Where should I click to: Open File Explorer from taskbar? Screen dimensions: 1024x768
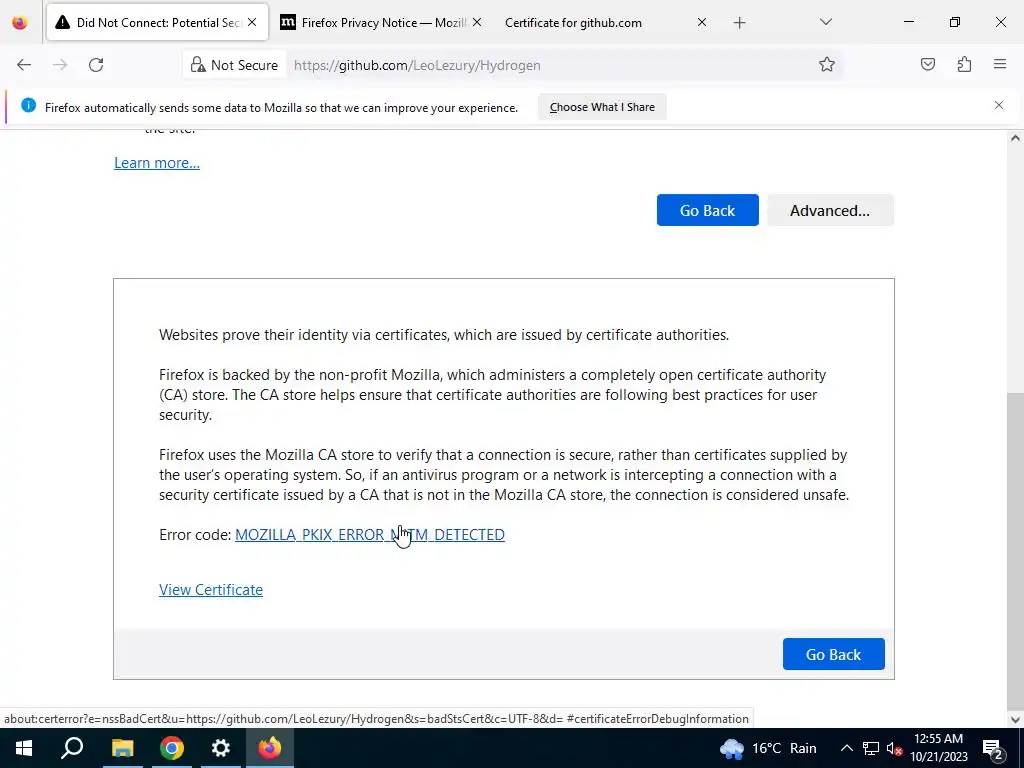tap(122, 748)
